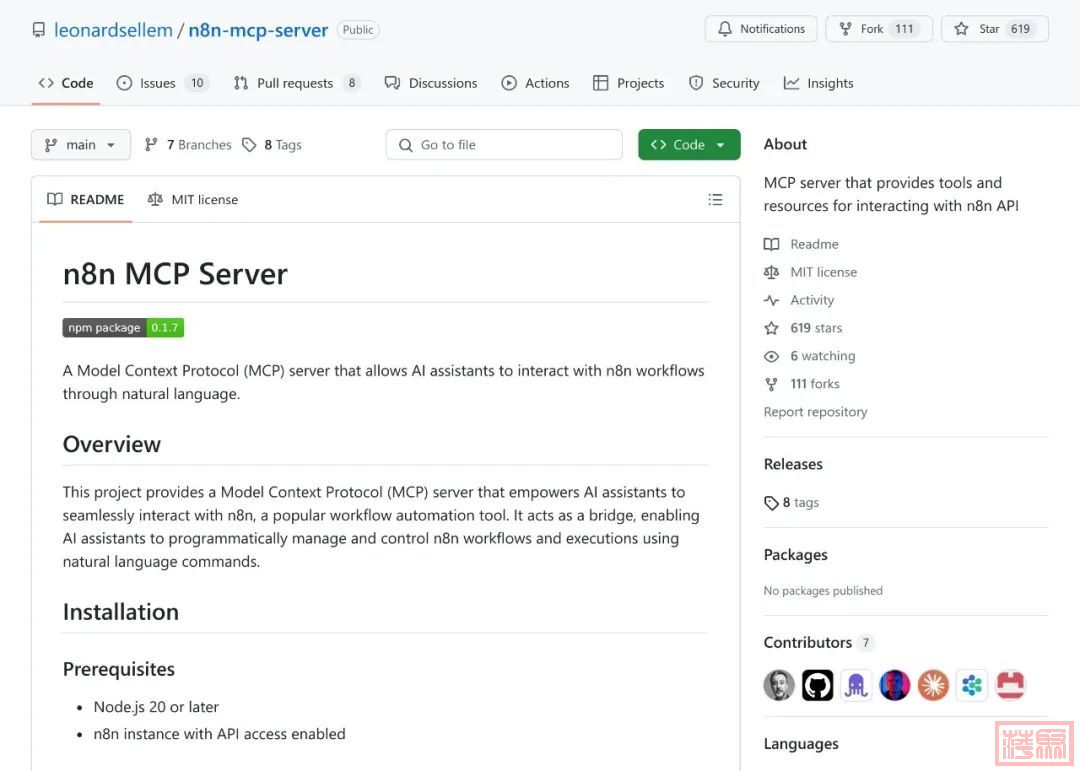Click the Go to file search field
The height and width of the screenshot is (771, 1080).
point(504,145)
